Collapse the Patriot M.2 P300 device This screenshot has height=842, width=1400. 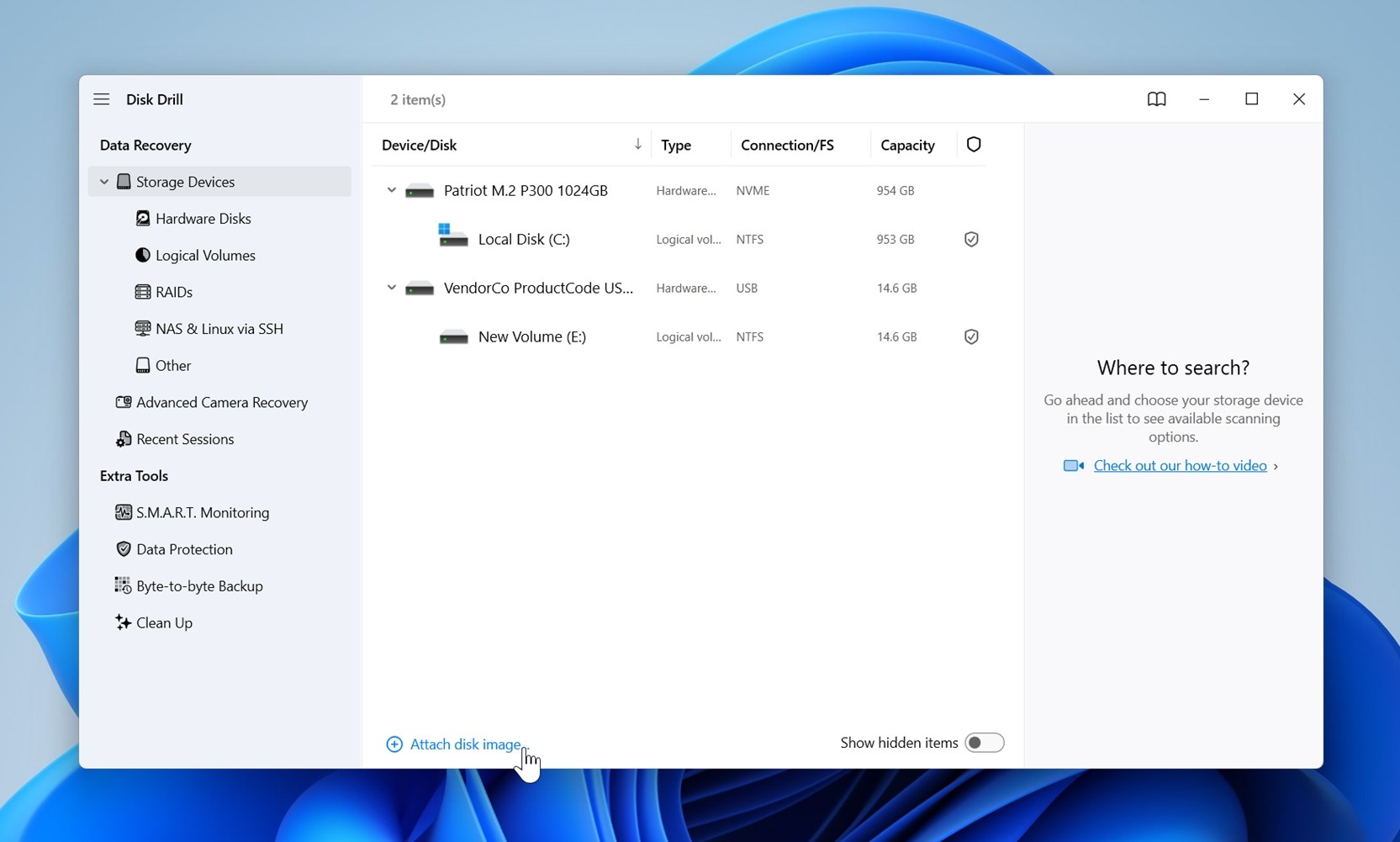(390, 189)
